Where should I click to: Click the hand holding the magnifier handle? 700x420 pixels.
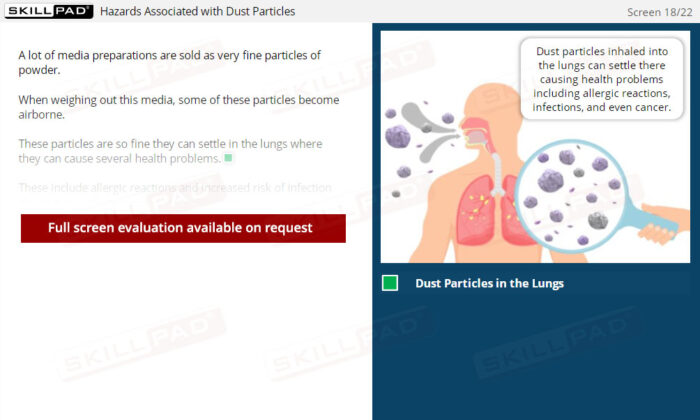click(662, 223)
